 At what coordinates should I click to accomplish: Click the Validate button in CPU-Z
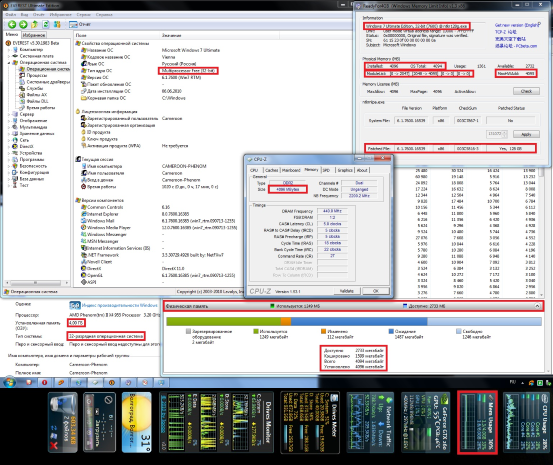point(347,291)
